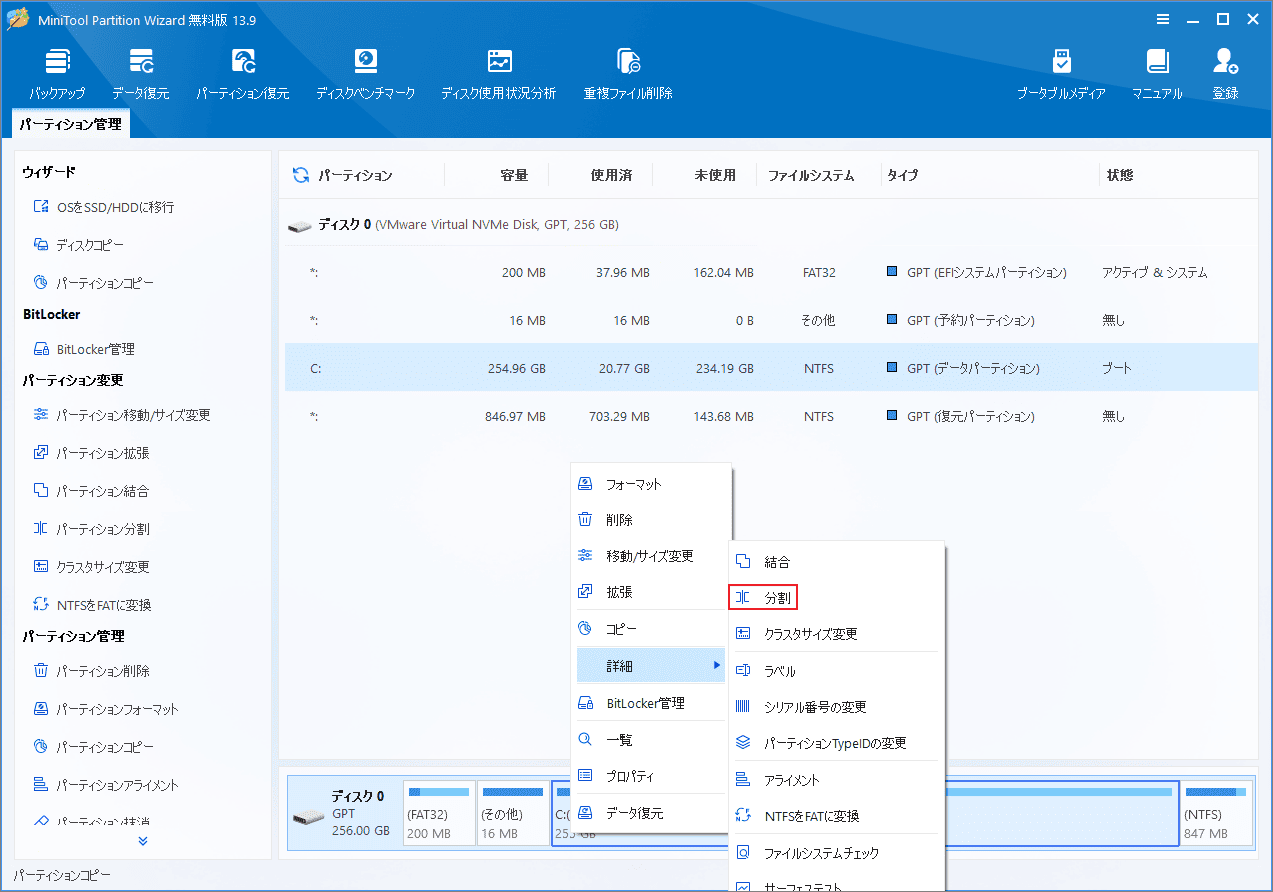Select ディスク 0 GPT 256.00 GB in disk map
1273x892 pixels.
pos(344,813)
